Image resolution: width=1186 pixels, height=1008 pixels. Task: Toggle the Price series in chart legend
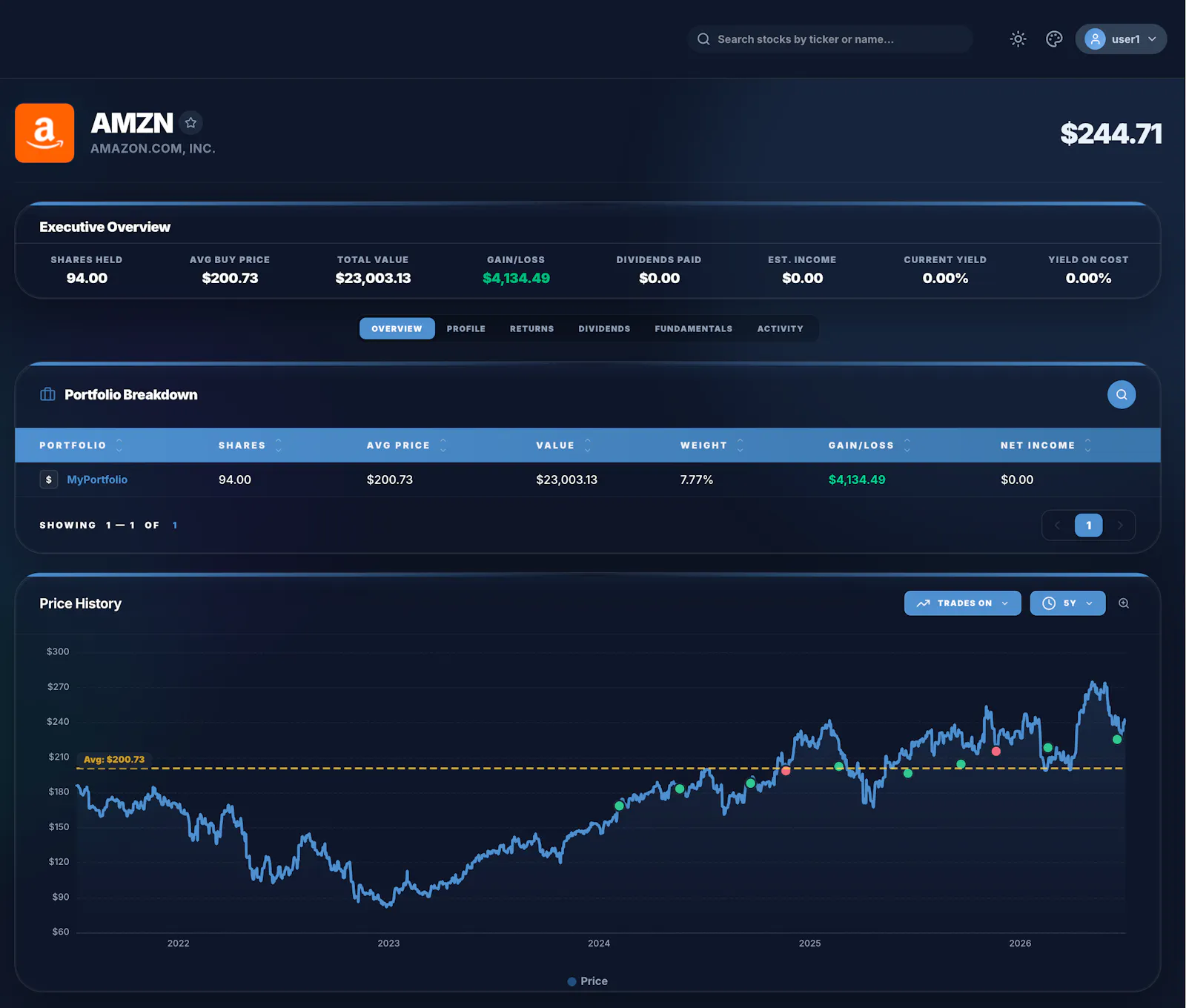[x=587, y=981]
